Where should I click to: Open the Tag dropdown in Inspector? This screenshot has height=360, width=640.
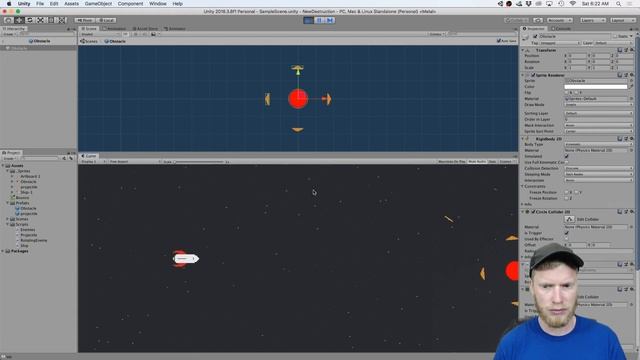coord(560,43)
